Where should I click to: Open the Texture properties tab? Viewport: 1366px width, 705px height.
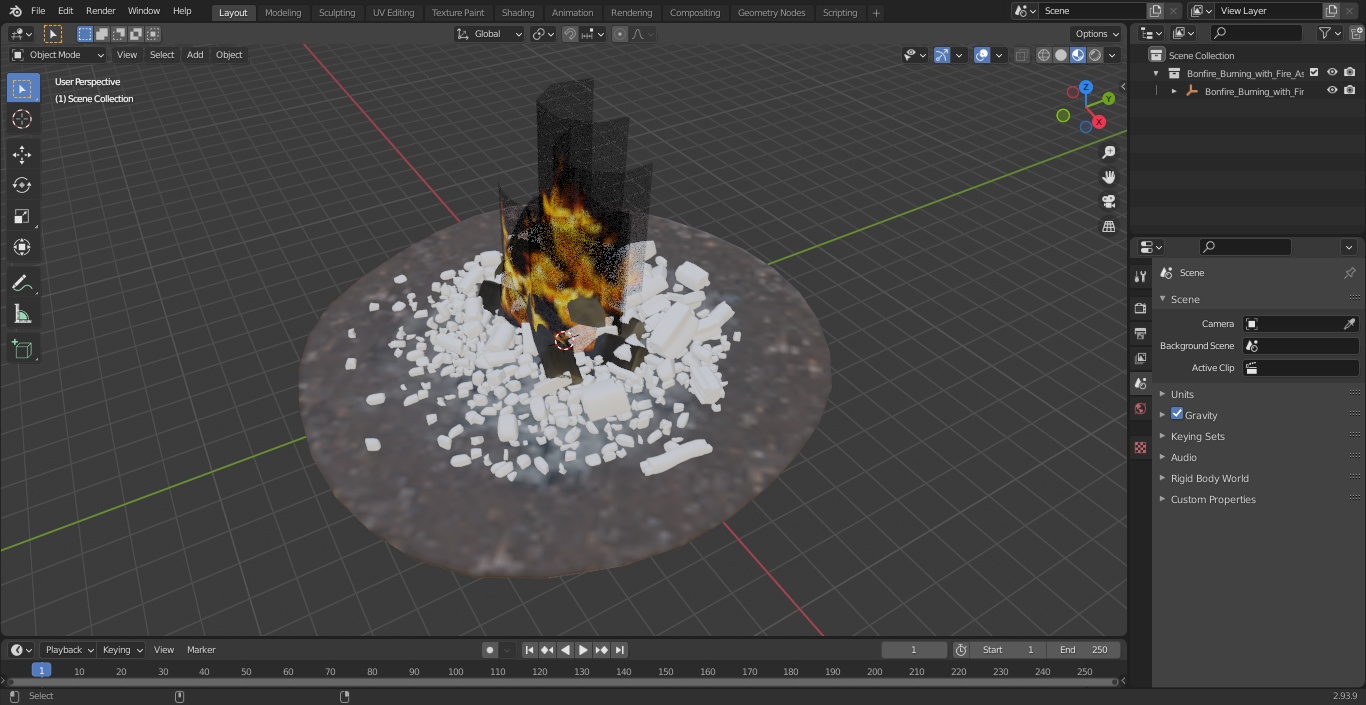(x=1140, y=447)
